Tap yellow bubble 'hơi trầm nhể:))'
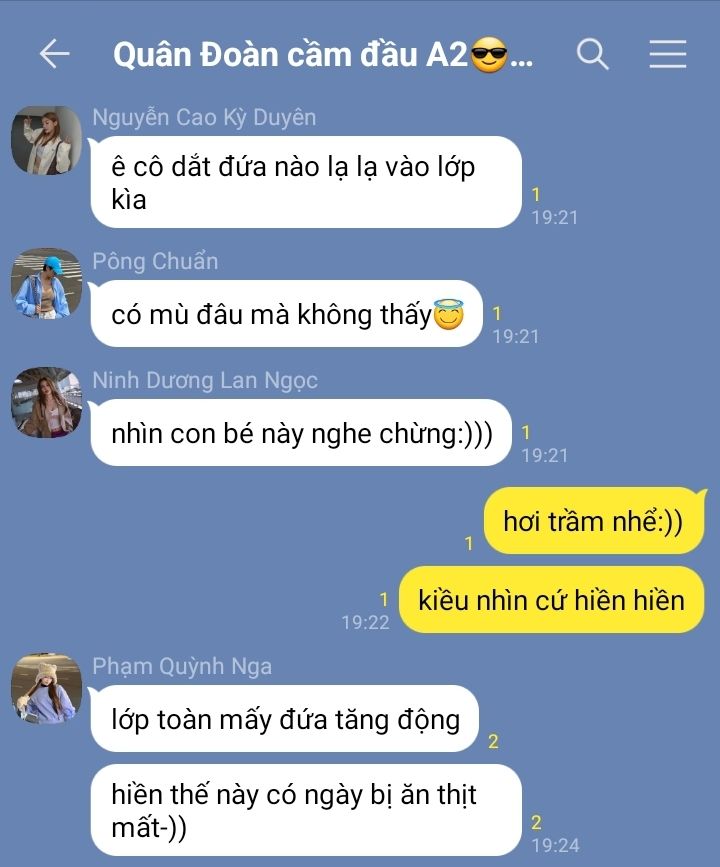 [594, 521]
